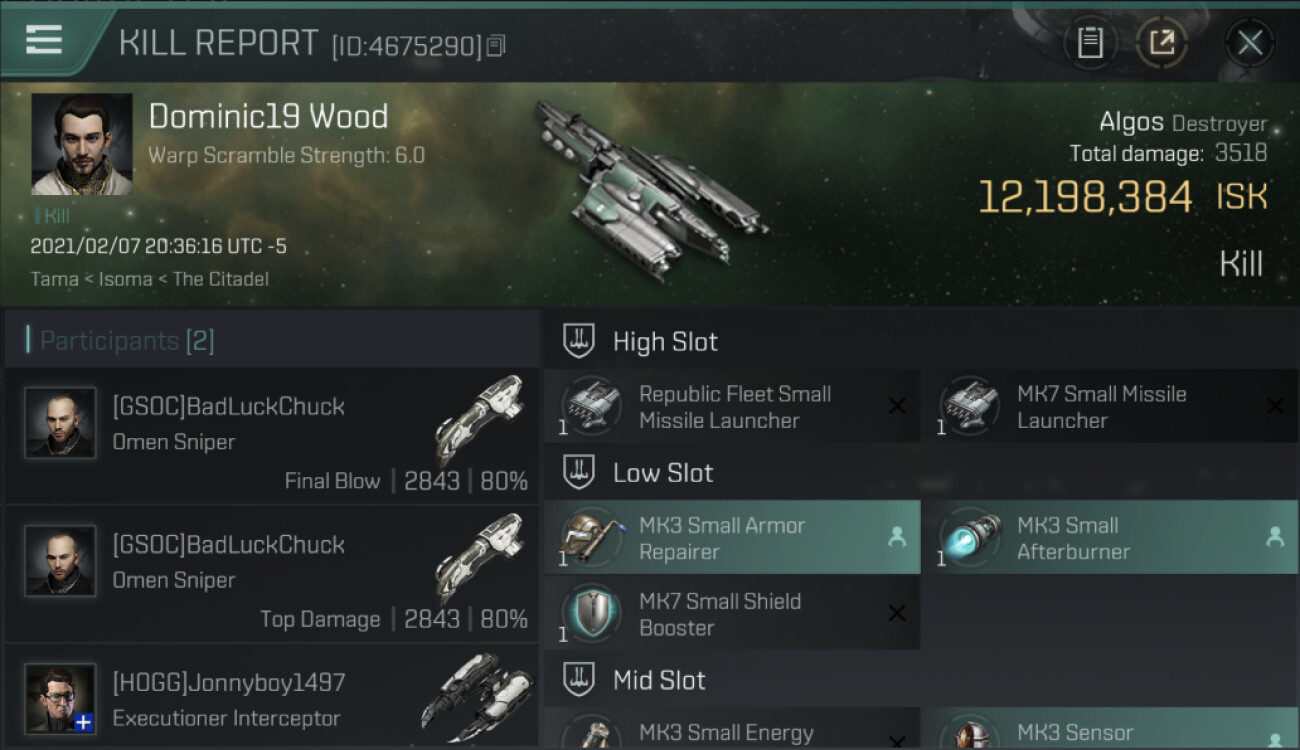The width and height of the screenshot is (1300, 750).
Task: Click the clipboard report icon
Action: coord(1090,42)
